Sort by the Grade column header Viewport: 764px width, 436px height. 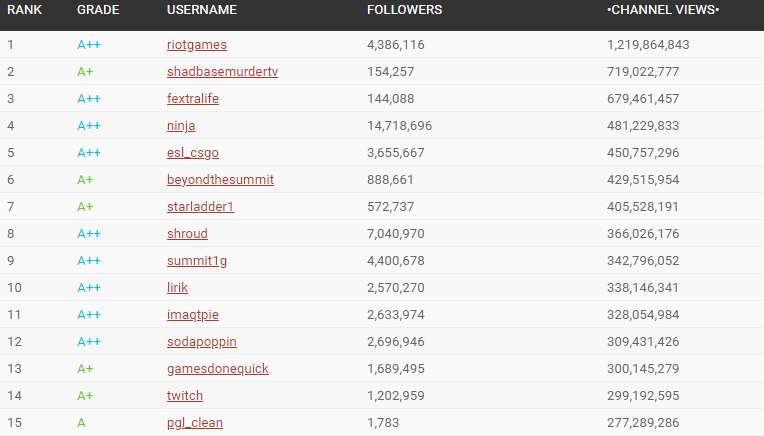click(x=98, y=10)
